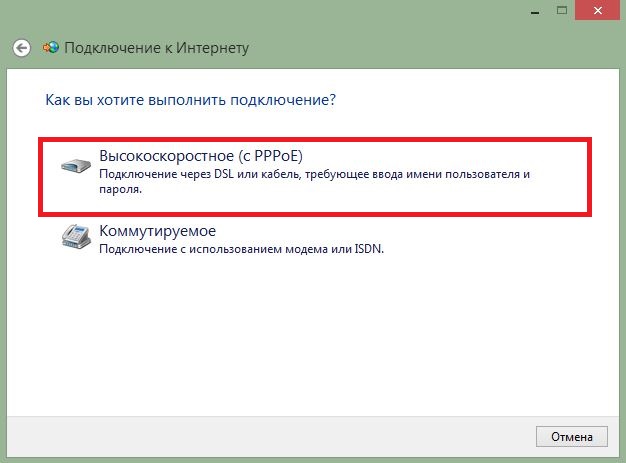Screen dimensions: 626x463
Task: Click the Отмена button
Action: click(572, 437)
